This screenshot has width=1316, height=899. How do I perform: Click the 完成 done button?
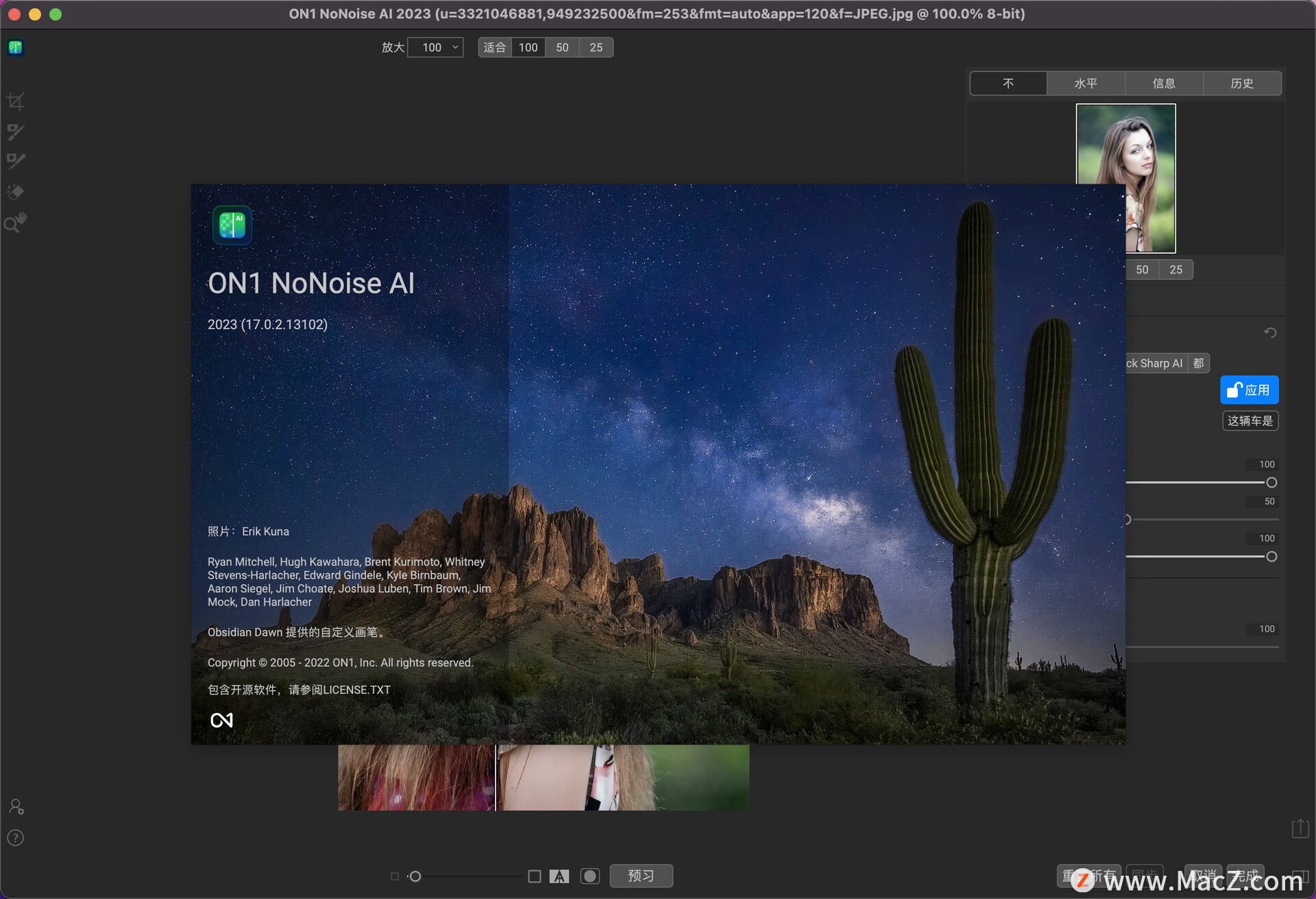pos(1245,876)
